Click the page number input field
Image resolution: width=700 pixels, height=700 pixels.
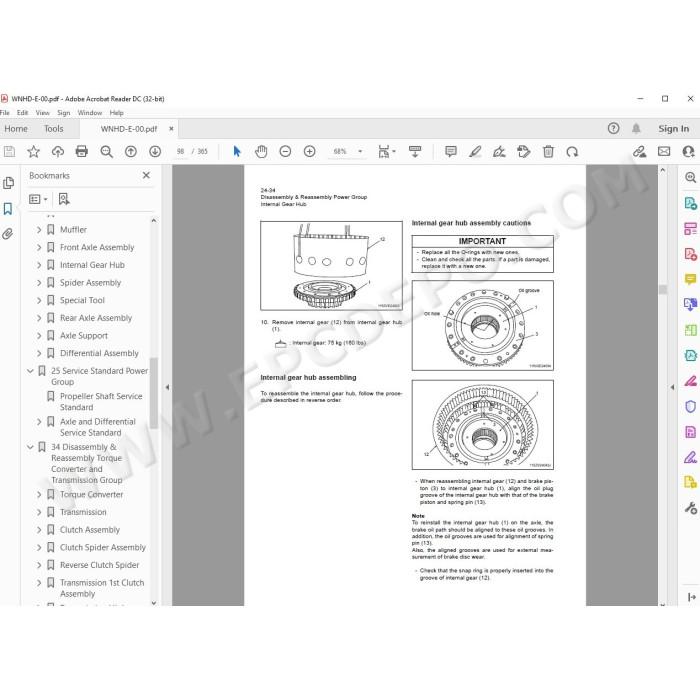point(180,152)
